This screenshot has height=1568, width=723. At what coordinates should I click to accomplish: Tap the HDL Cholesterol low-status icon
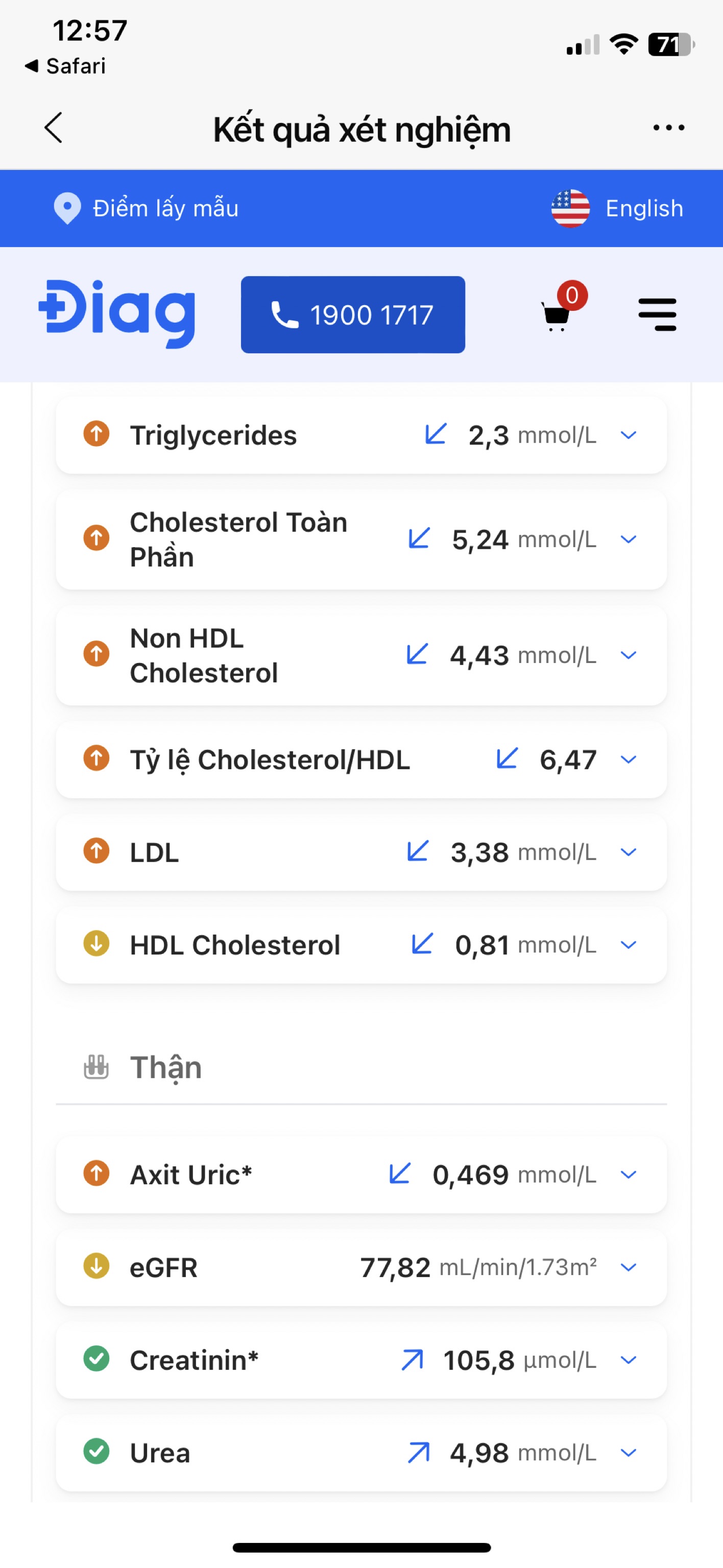click(96, 944)
